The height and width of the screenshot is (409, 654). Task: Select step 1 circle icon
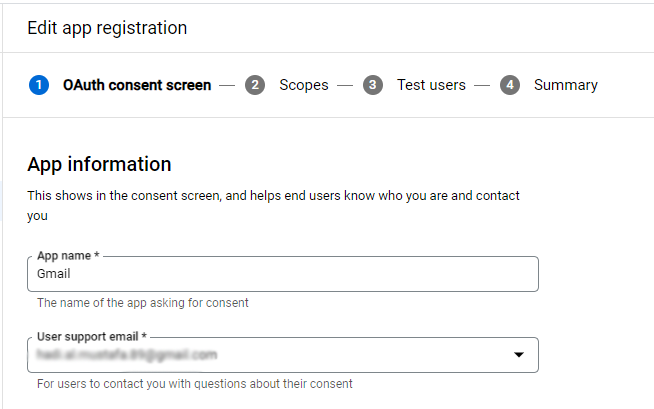39,85
